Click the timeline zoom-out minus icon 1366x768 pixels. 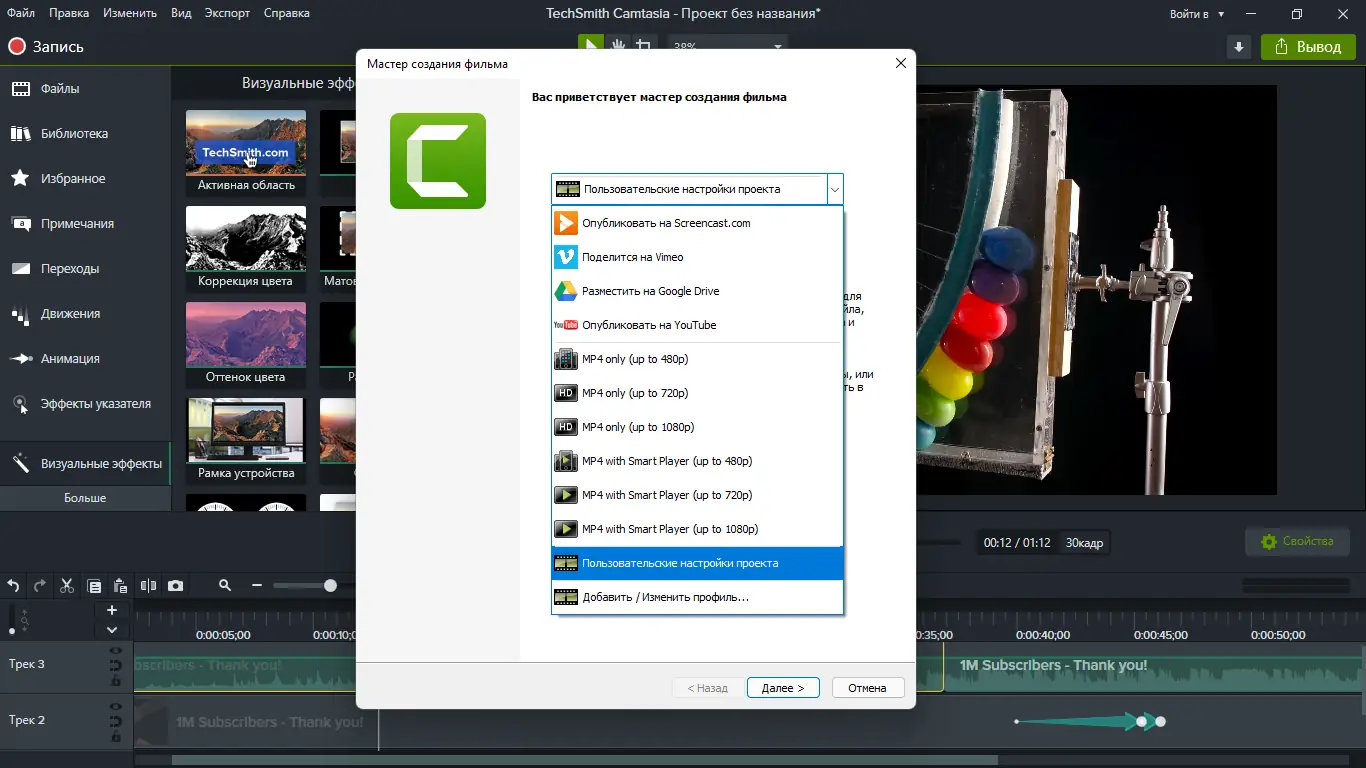click(x=257, y=586)
